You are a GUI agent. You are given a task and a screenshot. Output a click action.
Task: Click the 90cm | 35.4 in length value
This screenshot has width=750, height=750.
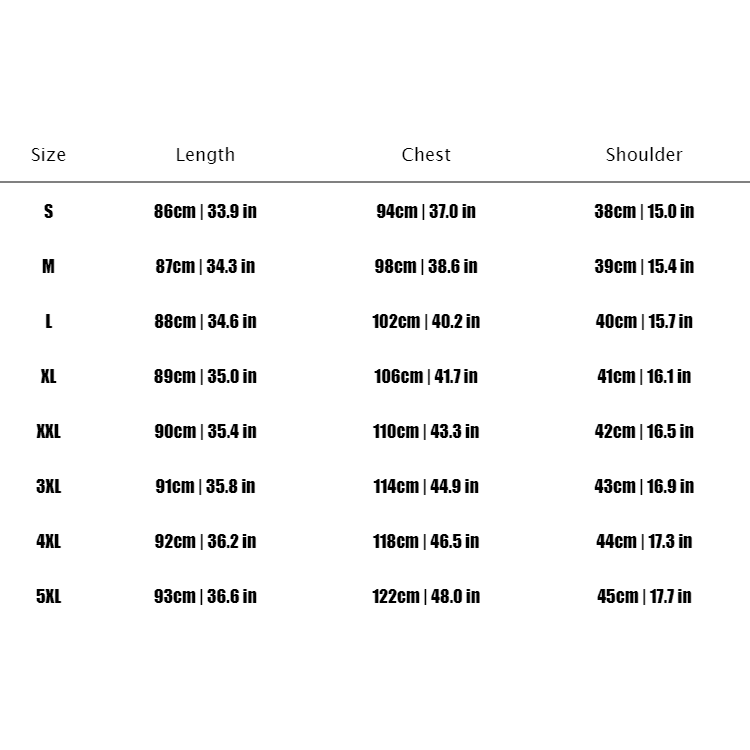coord(205,431)
